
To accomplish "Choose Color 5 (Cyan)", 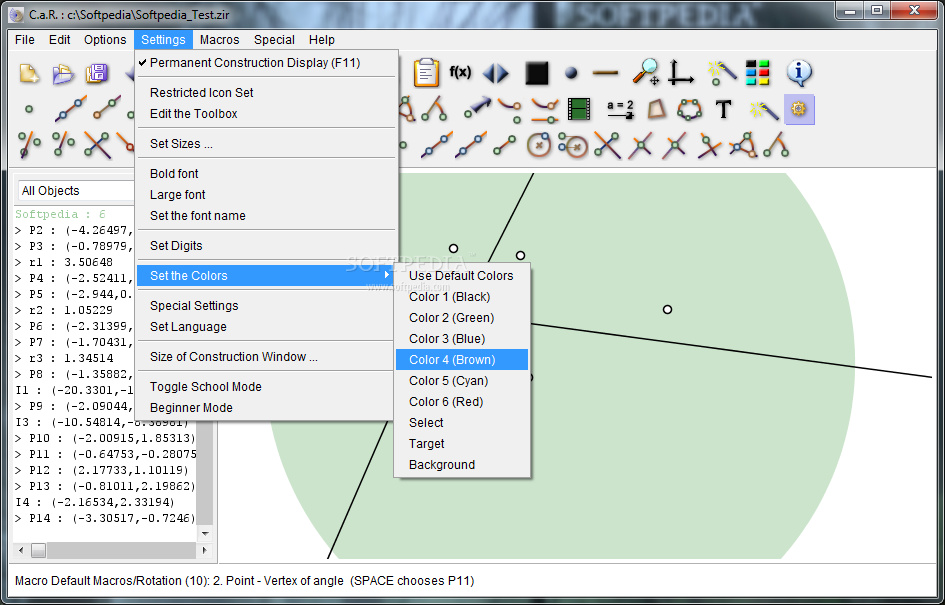I will pyautogui.click(x=462, y=381).
